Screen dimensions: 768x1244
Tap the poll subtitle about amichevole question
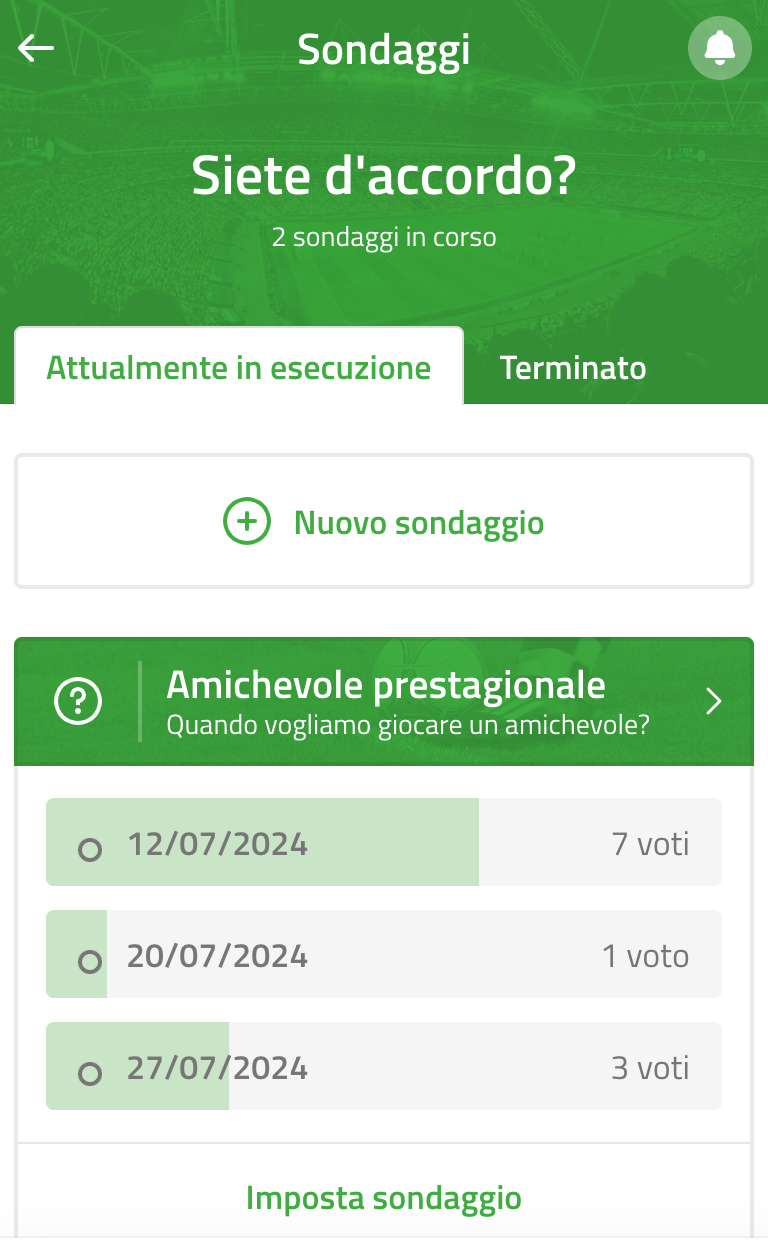pos(408,725)
